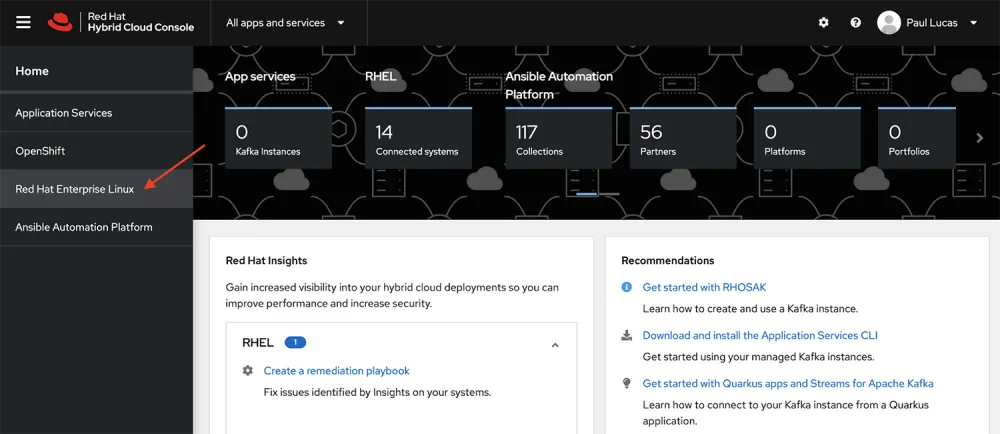Click the Red Hat Hybrid Cloud Console title
This screenshot has width=1000, height=434.
click(x=140, y=22)
